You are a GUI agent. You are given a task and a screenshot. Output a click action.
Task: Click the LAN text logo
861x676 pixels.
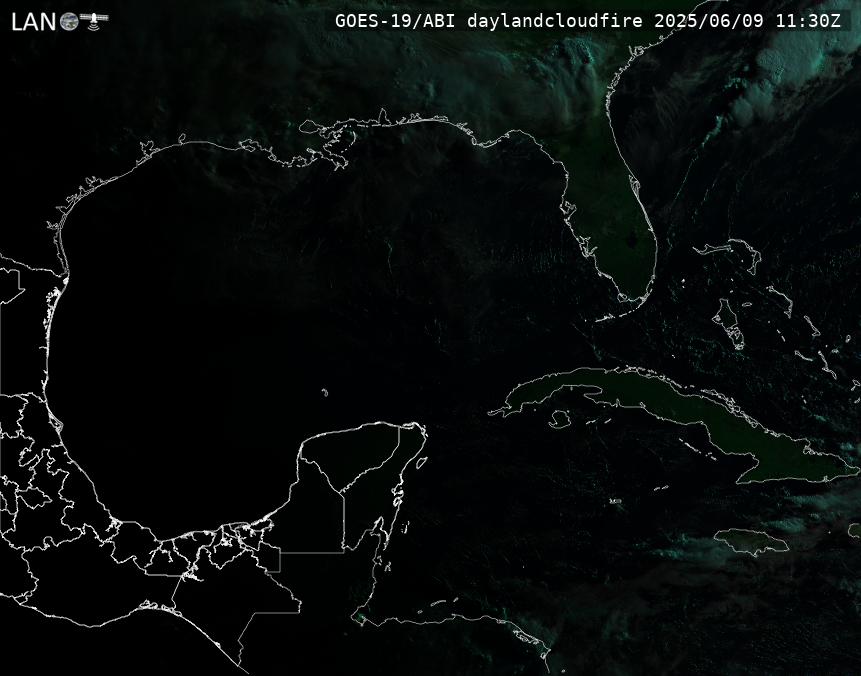(x=33, y=22)
